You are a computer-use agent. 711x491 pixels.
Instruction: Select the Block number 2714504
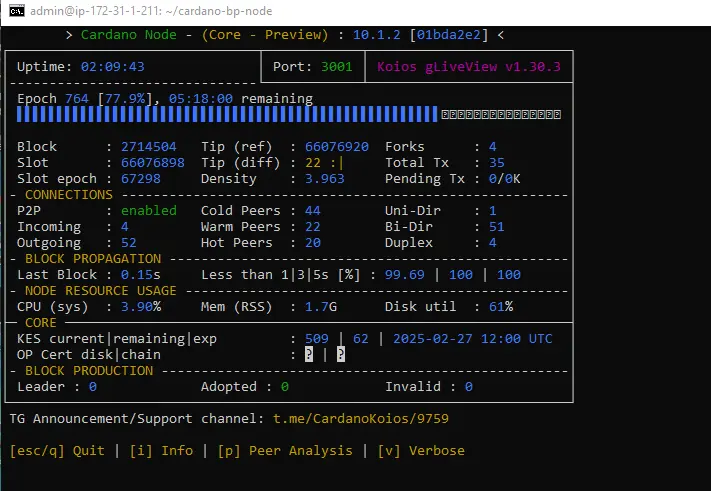[x=148, y=146]
